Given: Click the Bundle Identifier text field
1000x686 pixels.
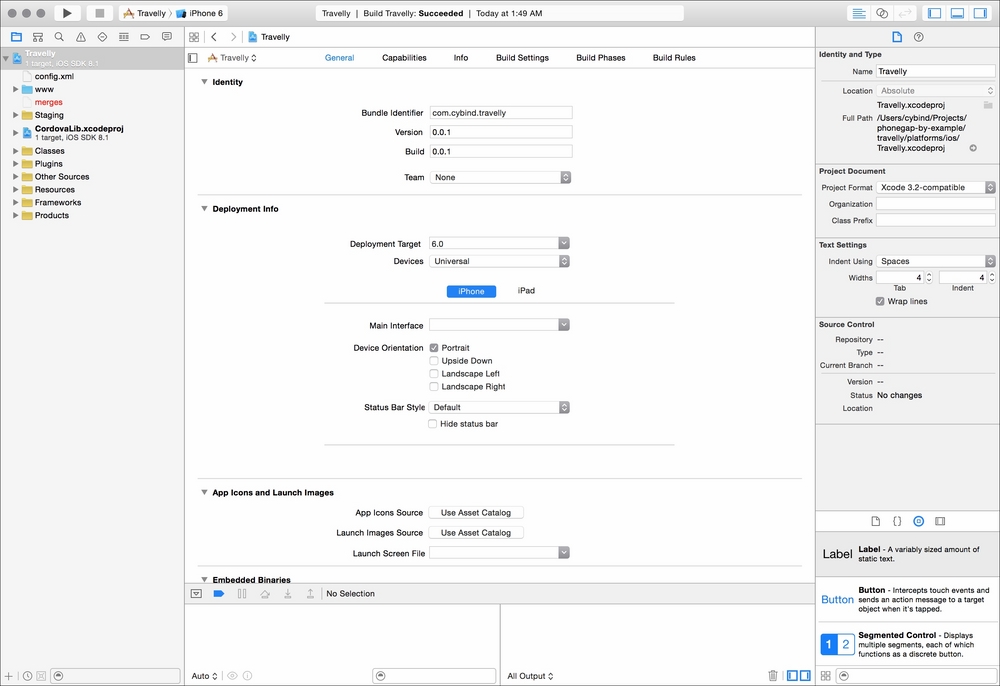Looking at the screenshot, I should tap(501, 113).
